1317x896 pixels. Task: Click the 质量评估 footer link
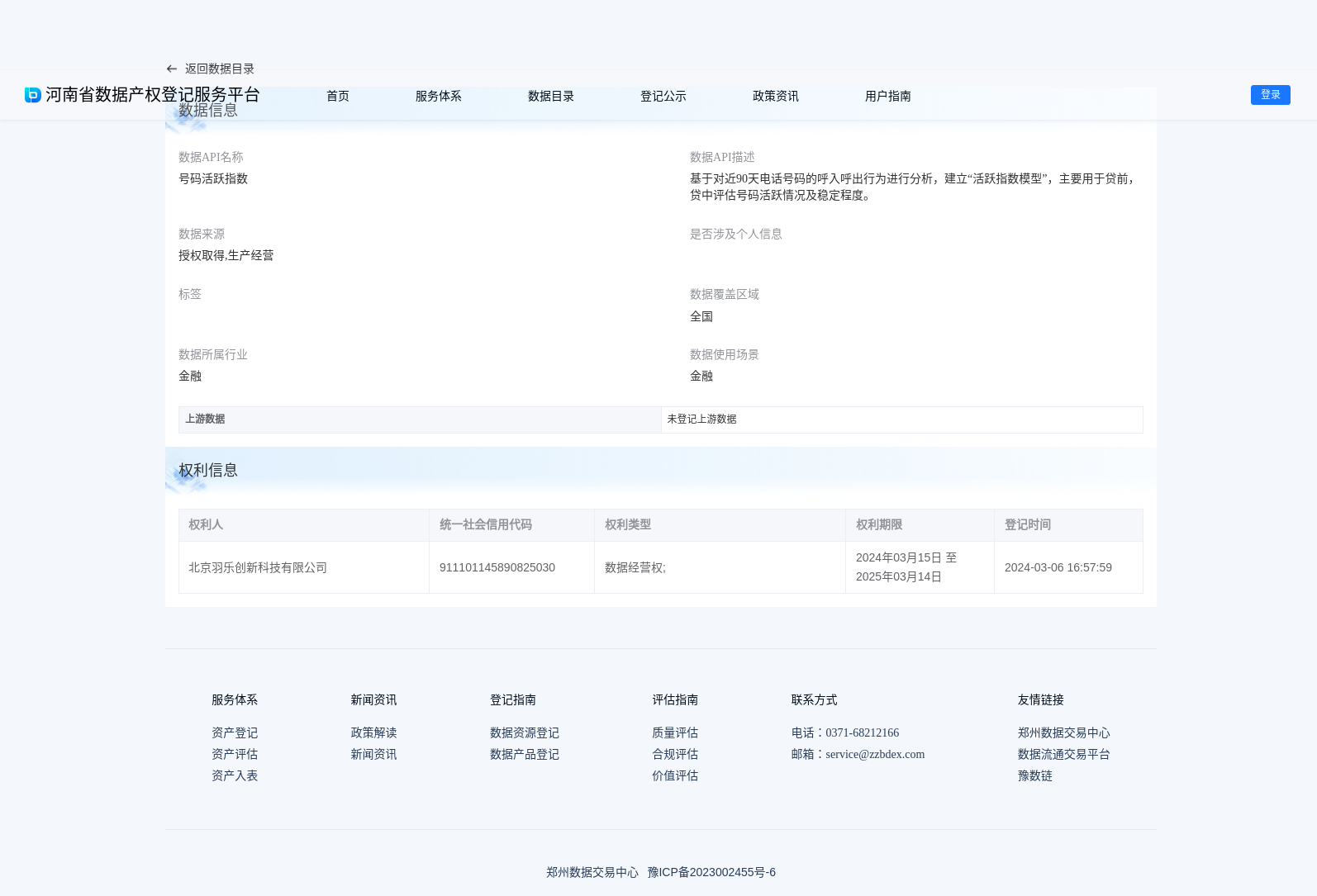[x=675, y=733]
